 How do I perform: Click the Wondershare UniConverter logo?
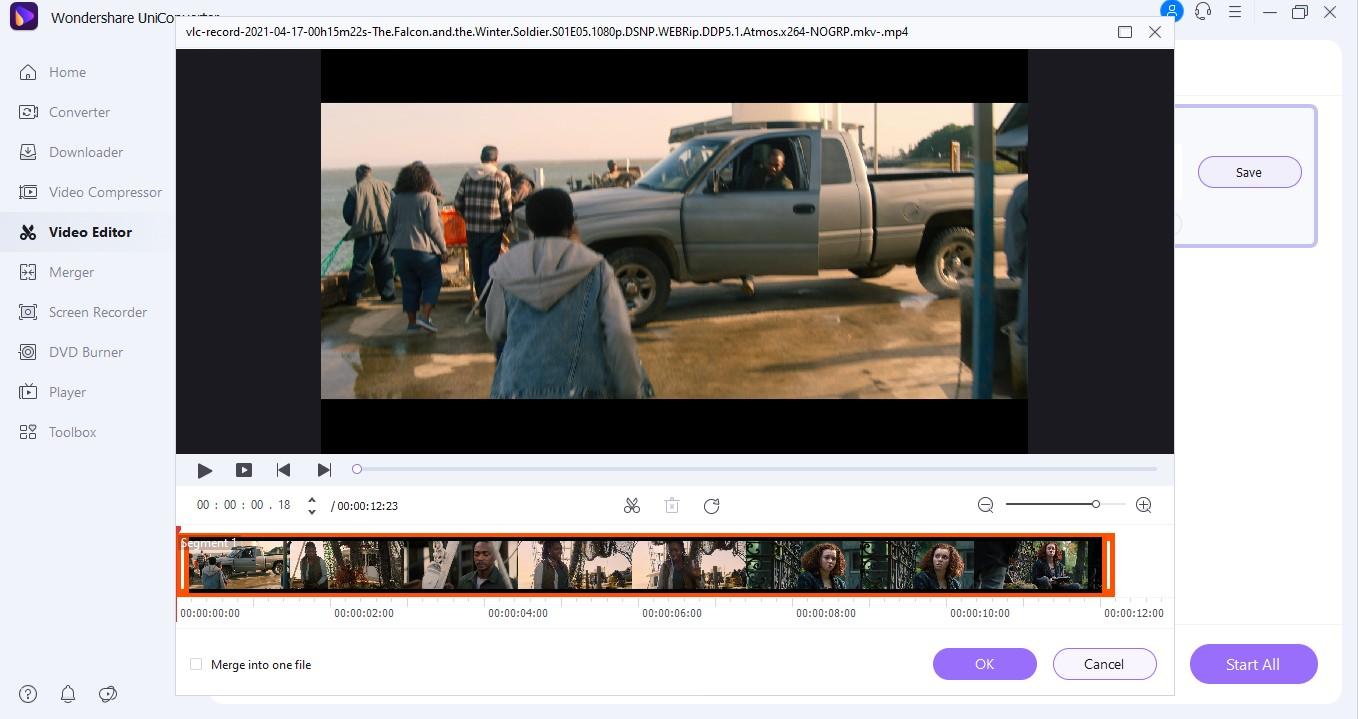coord(23,16)
